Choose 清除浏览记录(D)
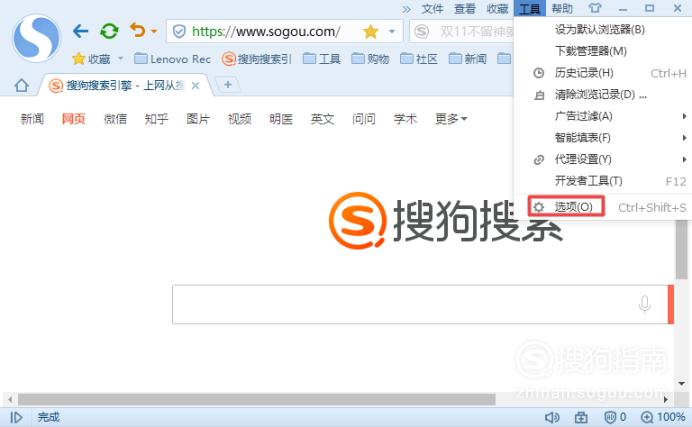Screen dimensions: 692x427 click(601, 94)
